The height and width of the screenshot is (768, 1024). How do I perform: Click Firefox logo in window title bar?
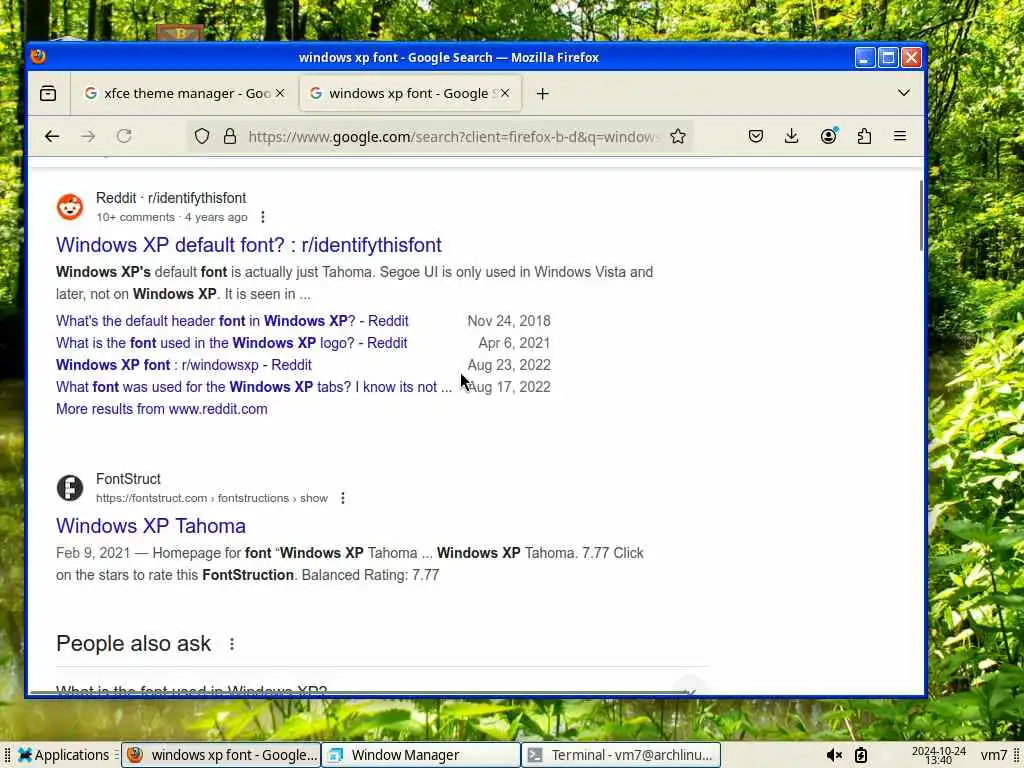pos(38,57)
